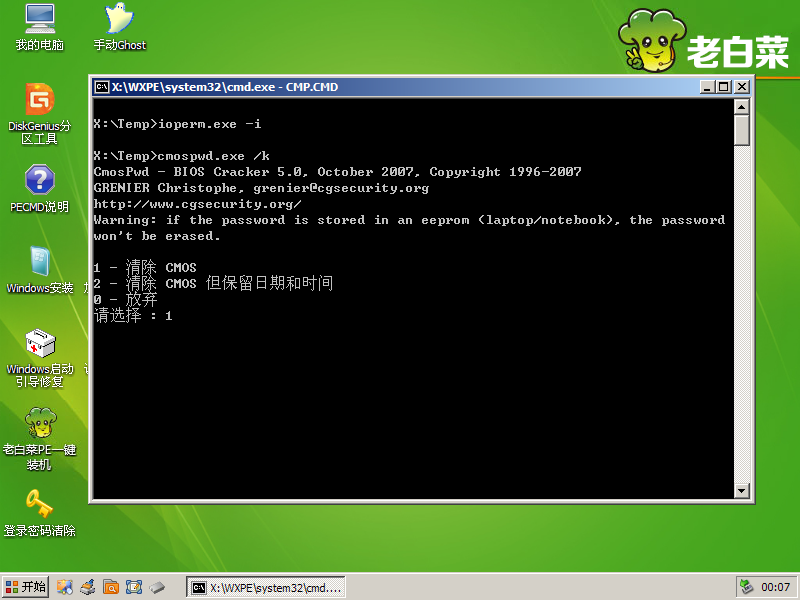Click the console scrollbar down arrow
The image size is (800, 600).
pyautogui.click(x=741, y=491)
